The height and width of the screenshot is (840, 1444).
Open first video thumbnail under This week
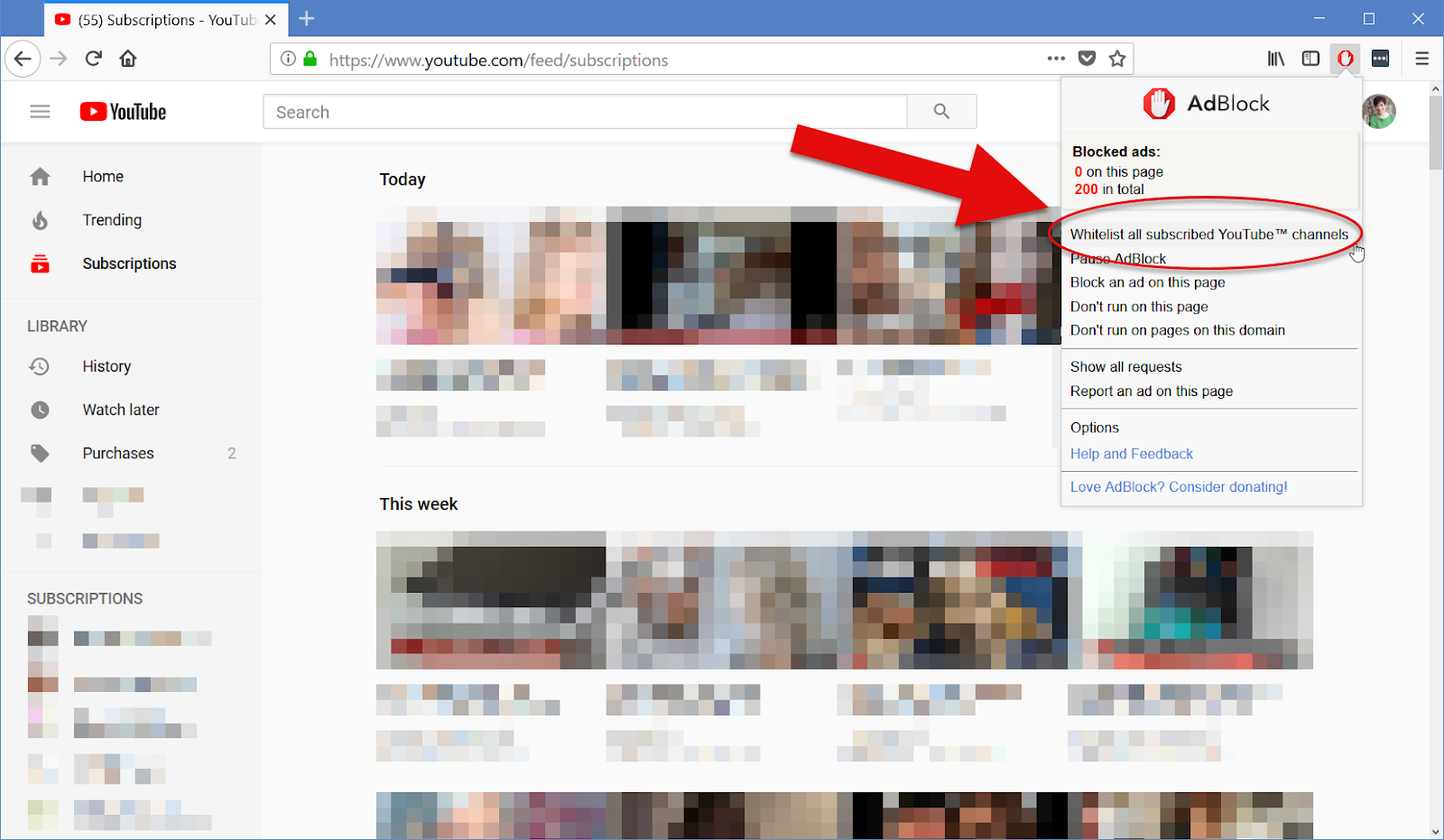(491, 600)
